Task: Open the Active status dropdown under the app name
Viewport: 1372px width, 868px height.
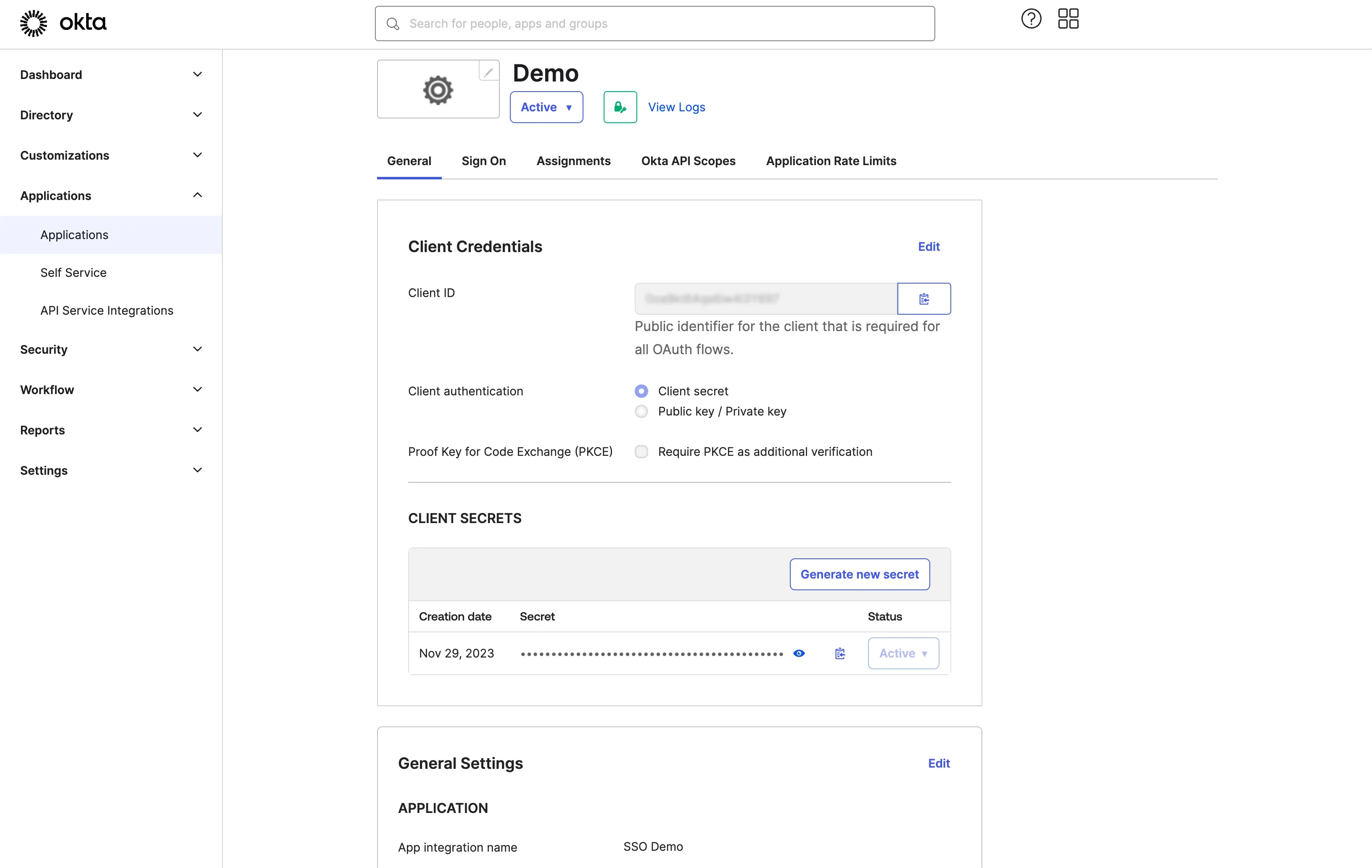Action: [546, 107]
